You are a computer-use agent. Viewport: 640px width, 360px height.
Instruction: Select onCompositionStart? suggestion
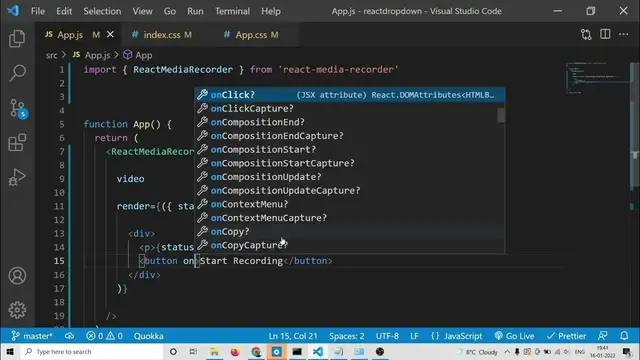[349, 149]
